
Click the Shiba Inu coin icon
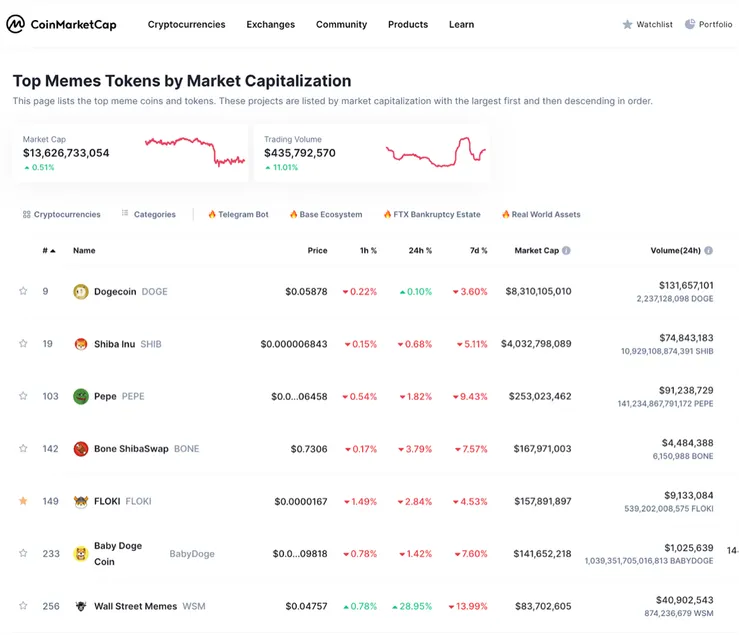point(81,344)
